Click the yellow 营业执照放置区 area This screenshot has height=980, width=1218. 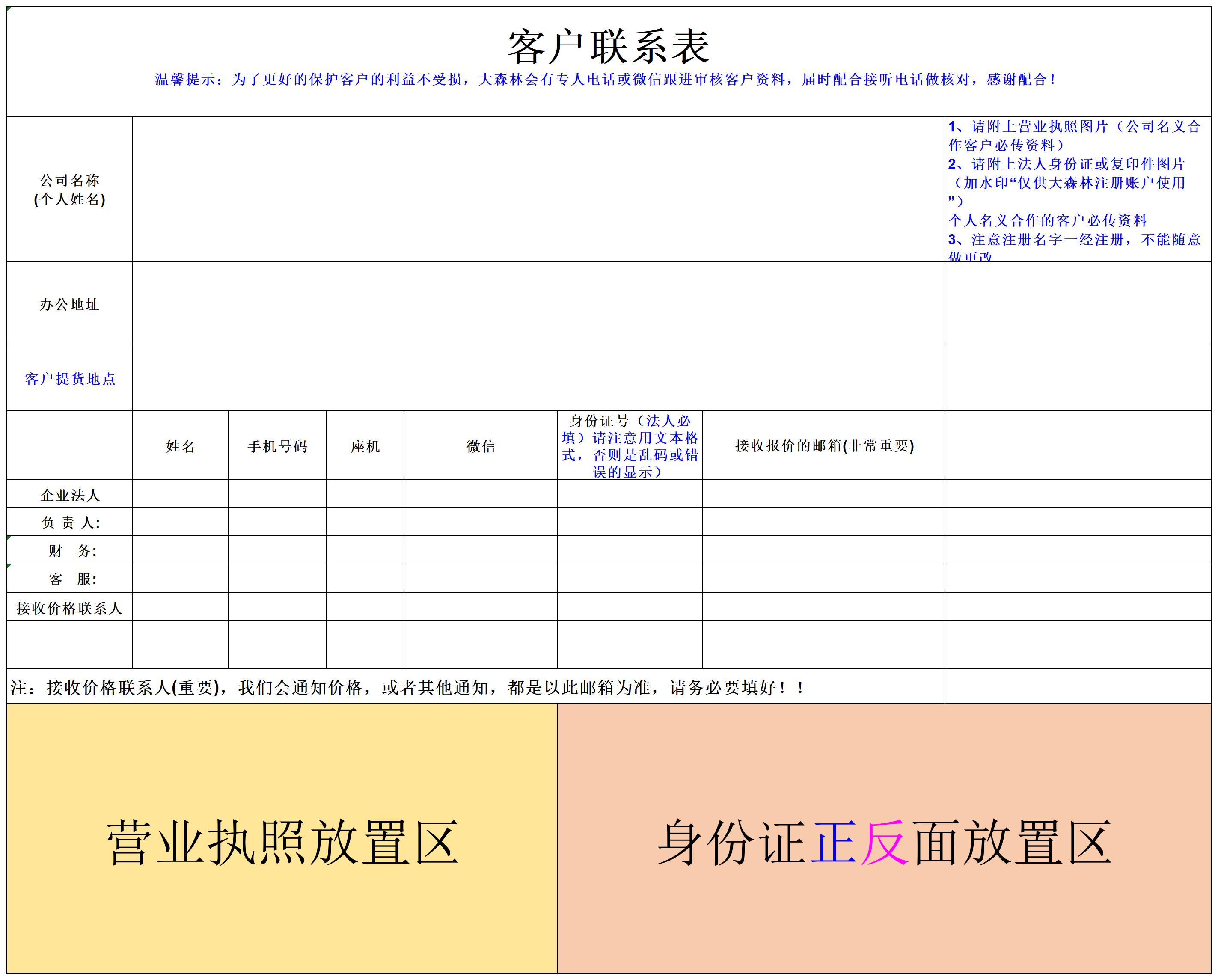282,838
